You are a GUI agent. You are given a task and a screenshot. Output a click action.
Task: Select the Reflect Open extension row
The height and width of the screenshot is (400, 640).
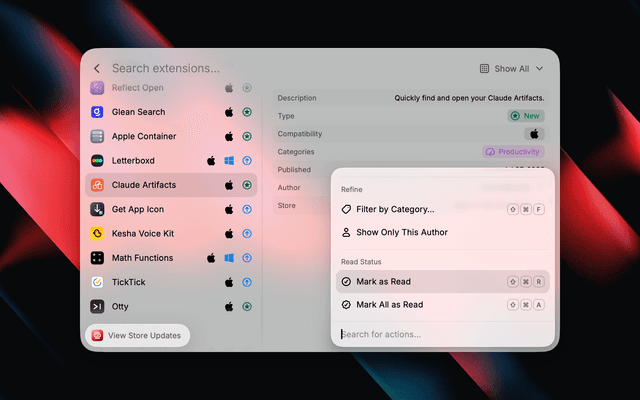point(171,88)
